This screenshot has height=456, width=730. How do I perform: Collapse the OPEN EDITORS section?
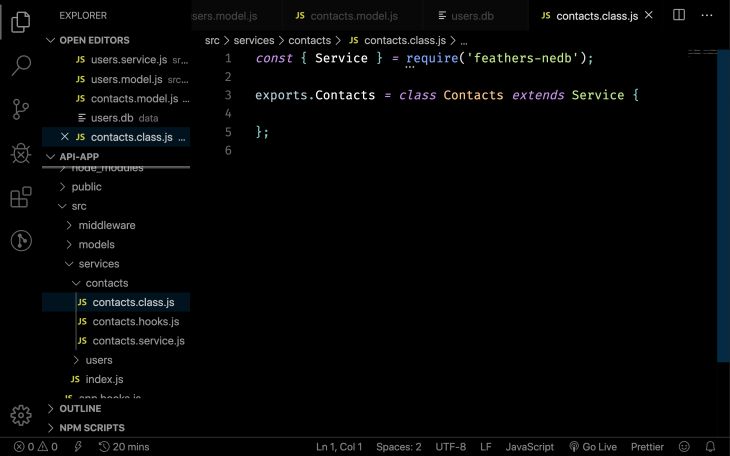pos(94,40)
